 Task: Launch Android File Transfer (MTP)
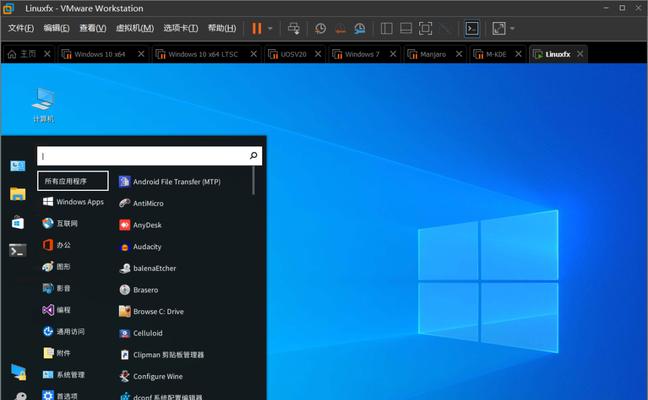(x=170, y=181)
